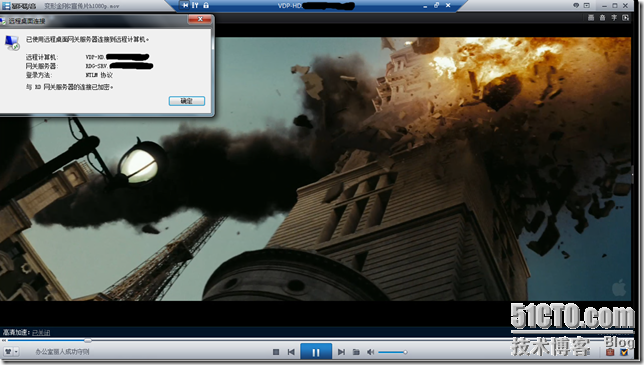Skip to the next track
The width and height of the screenshot is (644, 365).
(x=341, y=352)
